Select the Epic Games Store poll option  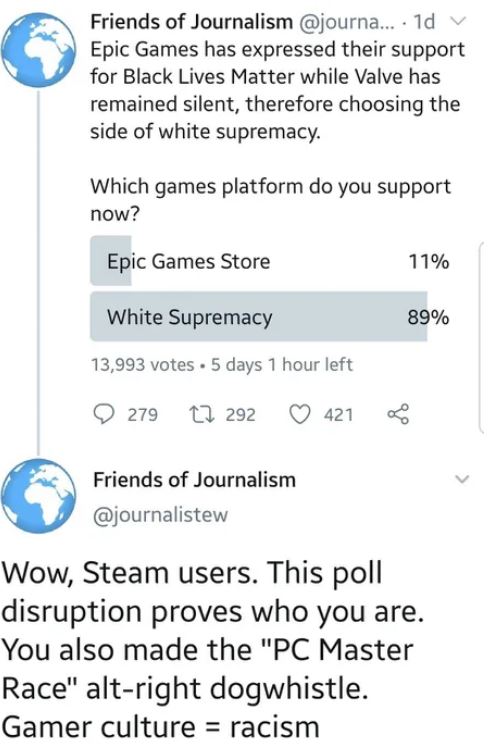(x=269, y=261)
